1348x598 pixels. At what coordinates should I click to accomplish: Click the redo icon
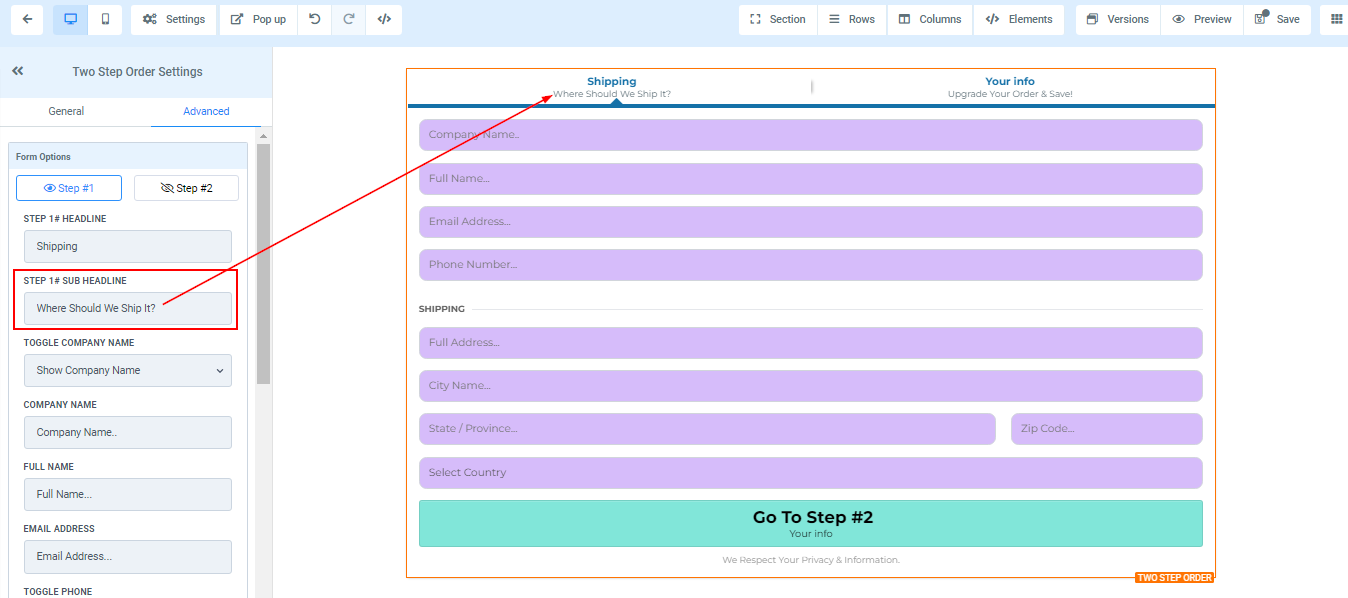pyautogui.click(x=349, y=19)
